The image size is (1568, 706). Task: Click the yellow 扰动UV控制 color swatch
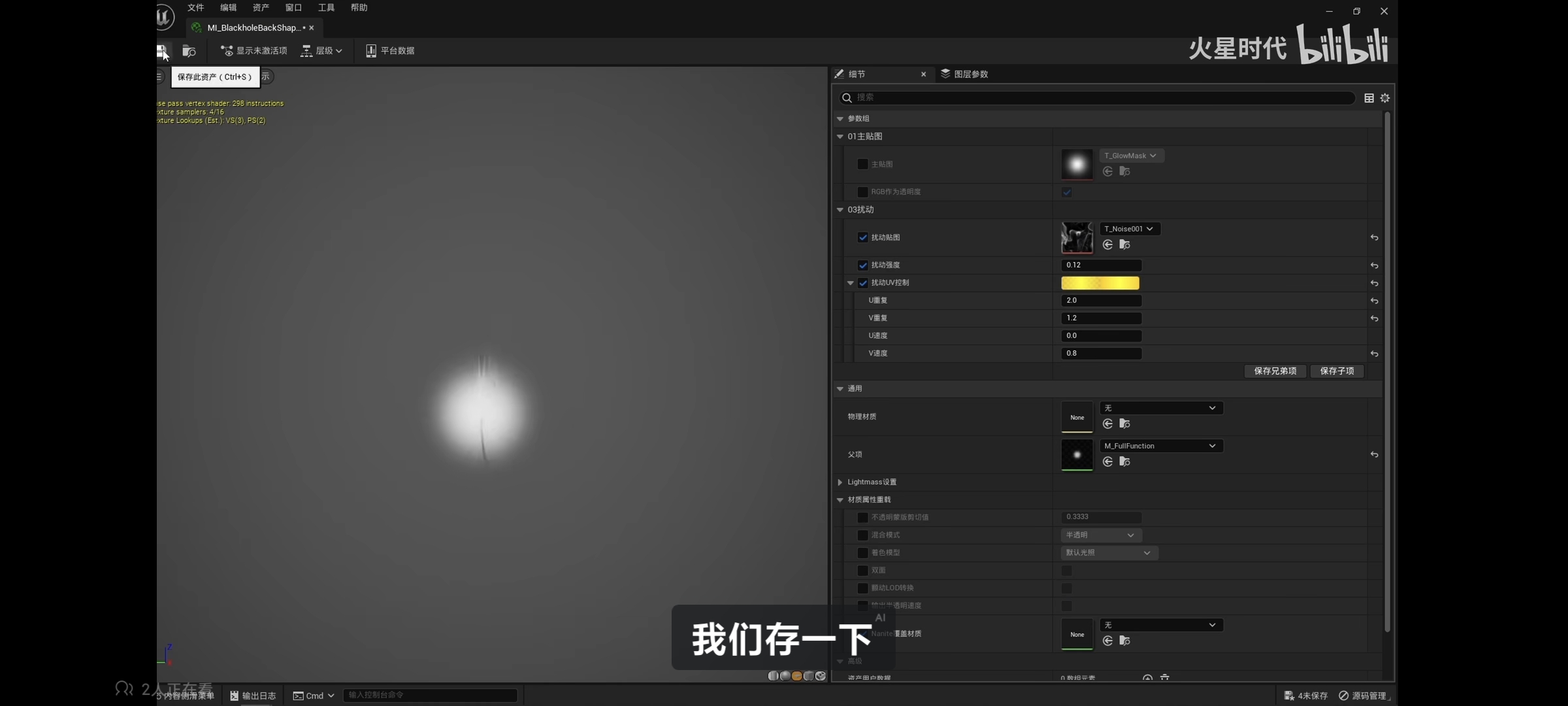tap(1100, 283)
